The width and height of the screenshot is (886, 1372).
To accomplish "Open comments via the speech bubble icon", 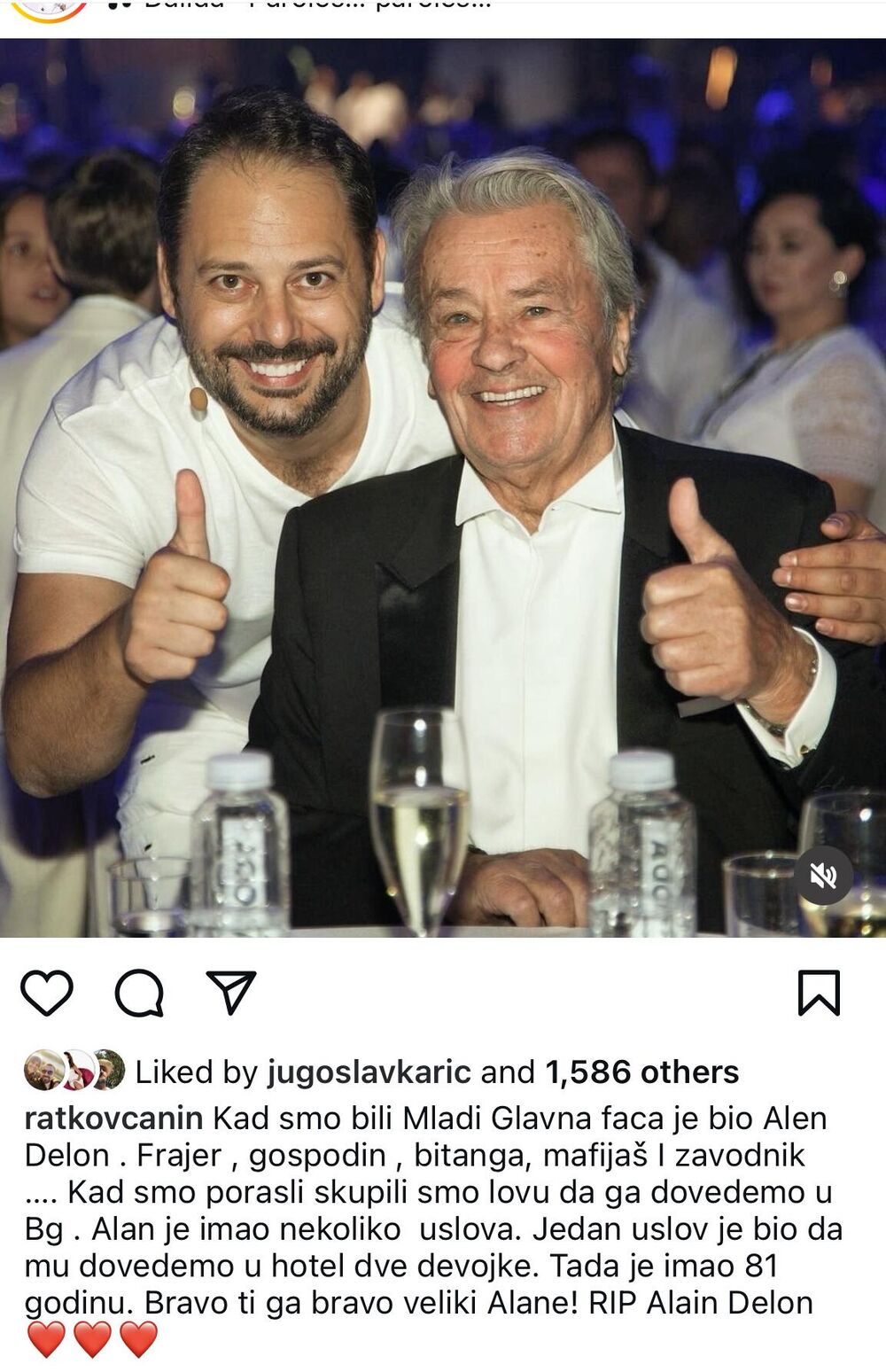I will pyautogui.click(x=139, y=993).
